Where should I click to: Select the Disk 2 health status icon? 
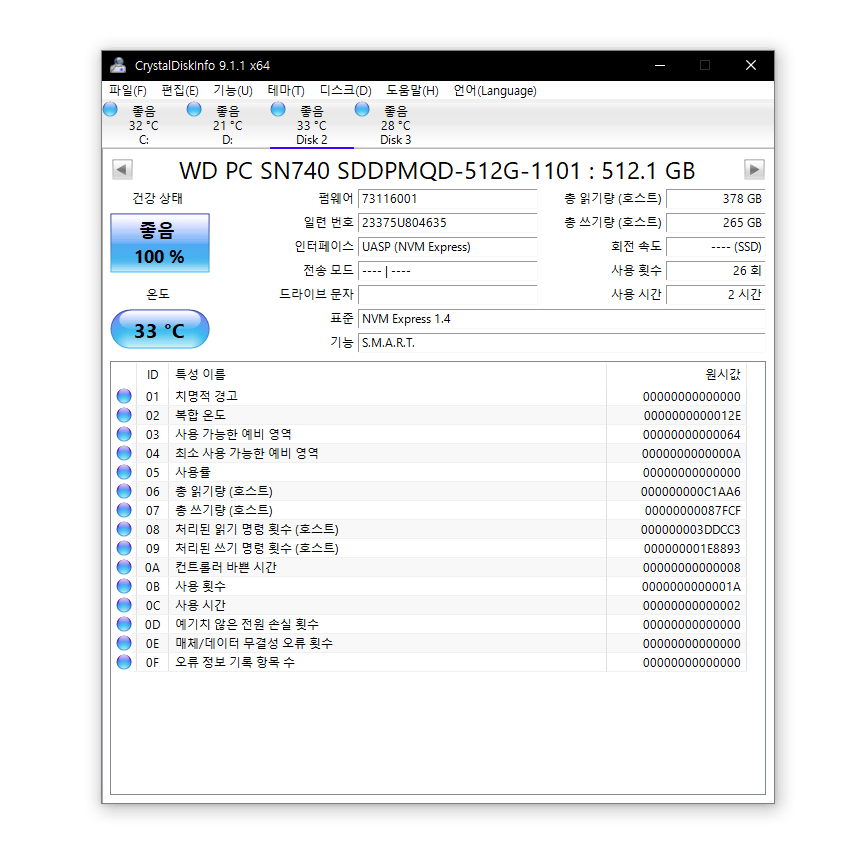[x=278, y=110]
